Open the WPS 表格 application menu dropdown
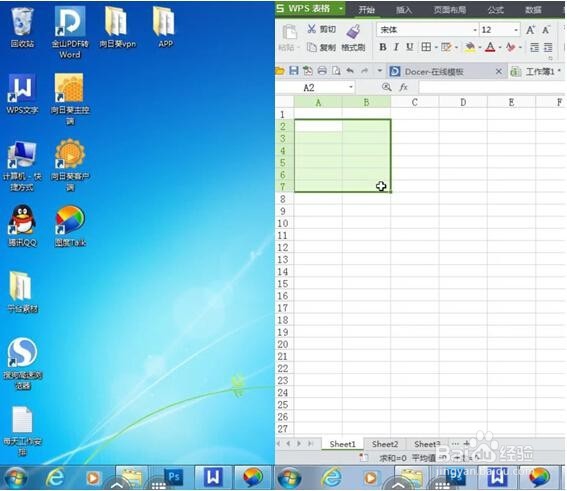 point(341,8)
